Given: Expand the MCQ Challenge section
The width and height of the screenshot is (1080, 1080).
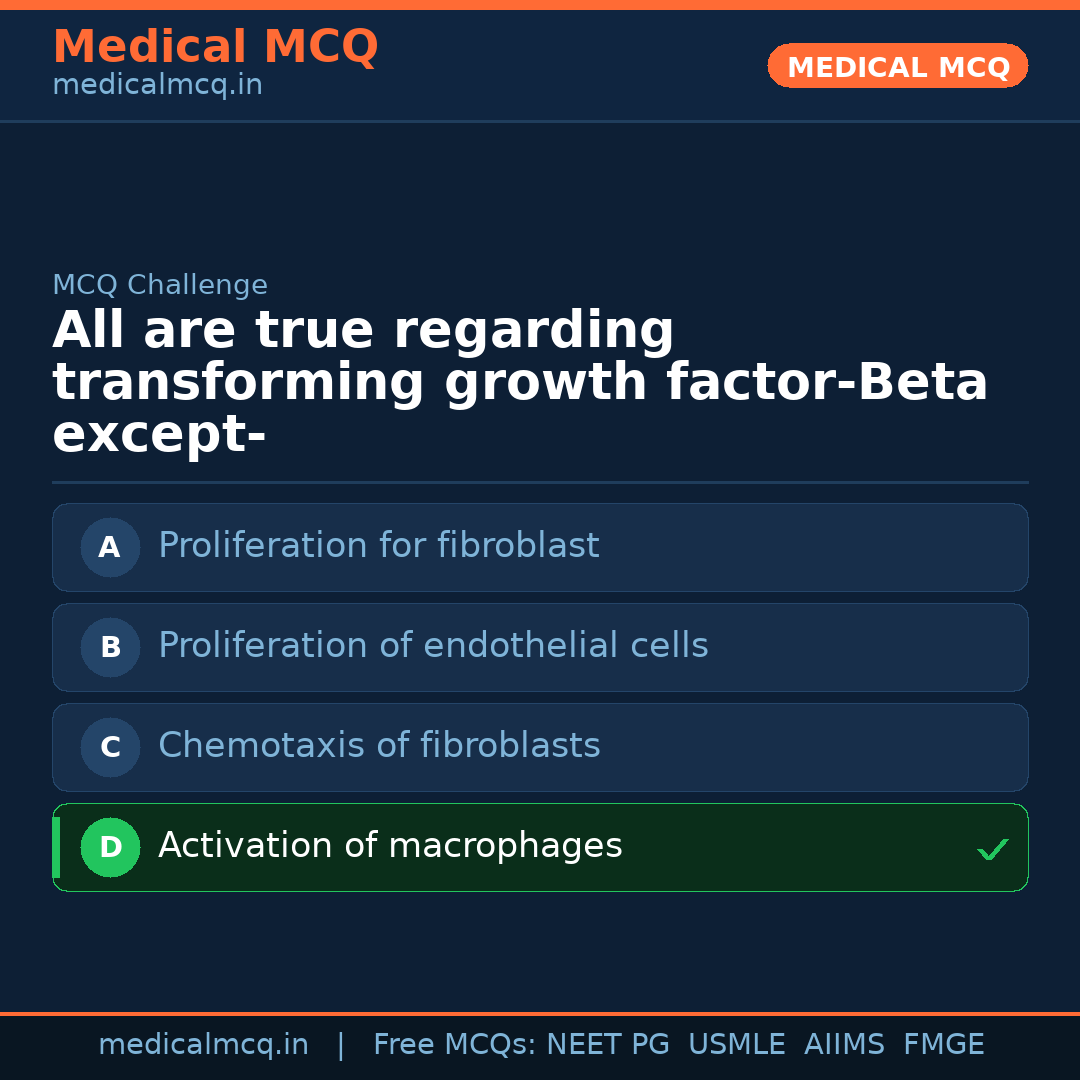Looking at the screenshot, I should (160, 284).
